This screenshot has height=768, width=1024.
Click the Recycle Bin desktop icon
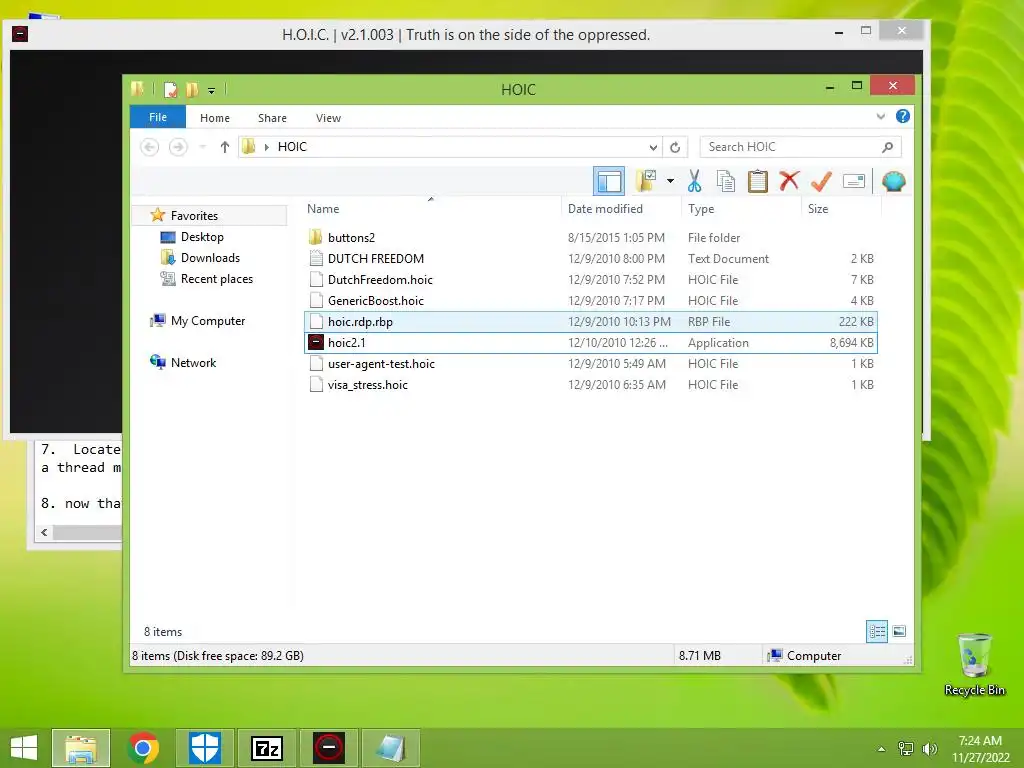(974, 665)
